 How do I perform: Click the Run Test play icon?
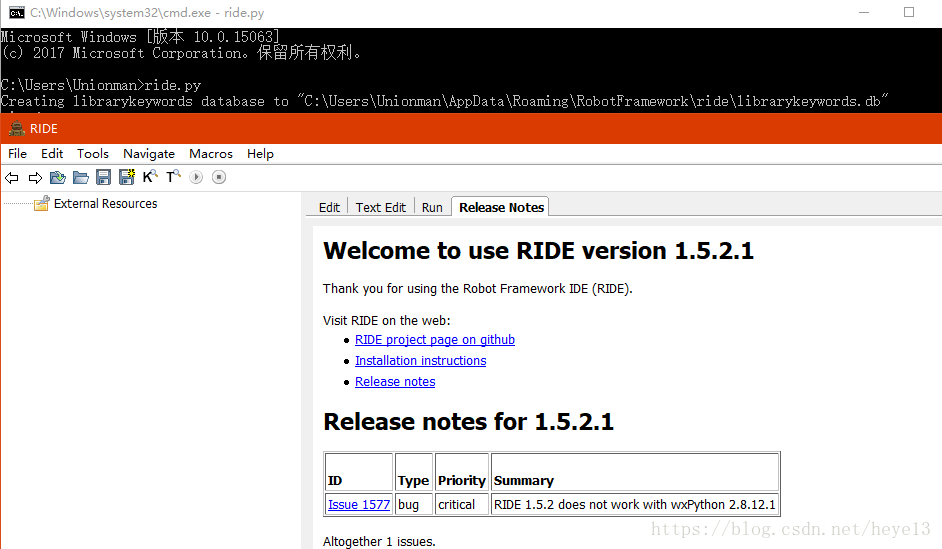click(x=196, y=177)
